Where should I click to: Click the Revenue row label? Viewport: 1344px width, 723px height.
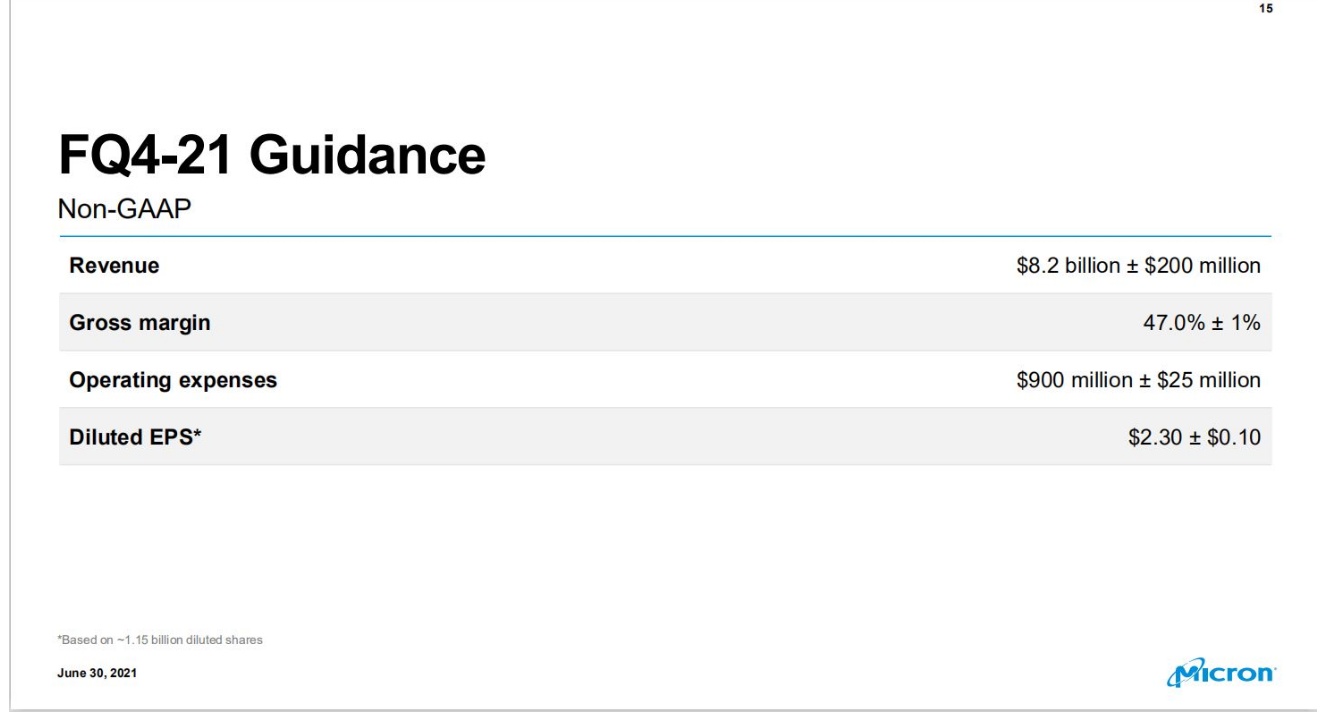point(115,266)
